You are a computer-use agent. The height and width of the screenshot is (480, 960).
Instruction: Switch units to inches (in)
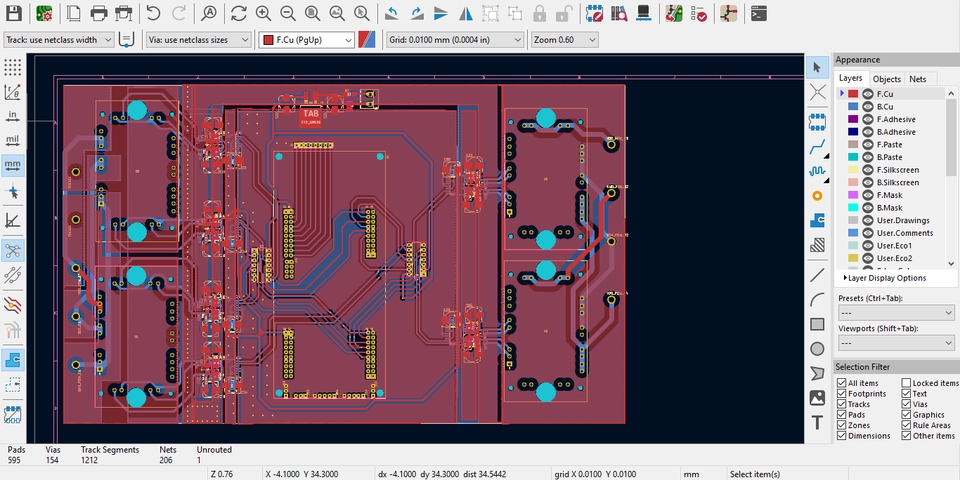(x=13, y=116)
